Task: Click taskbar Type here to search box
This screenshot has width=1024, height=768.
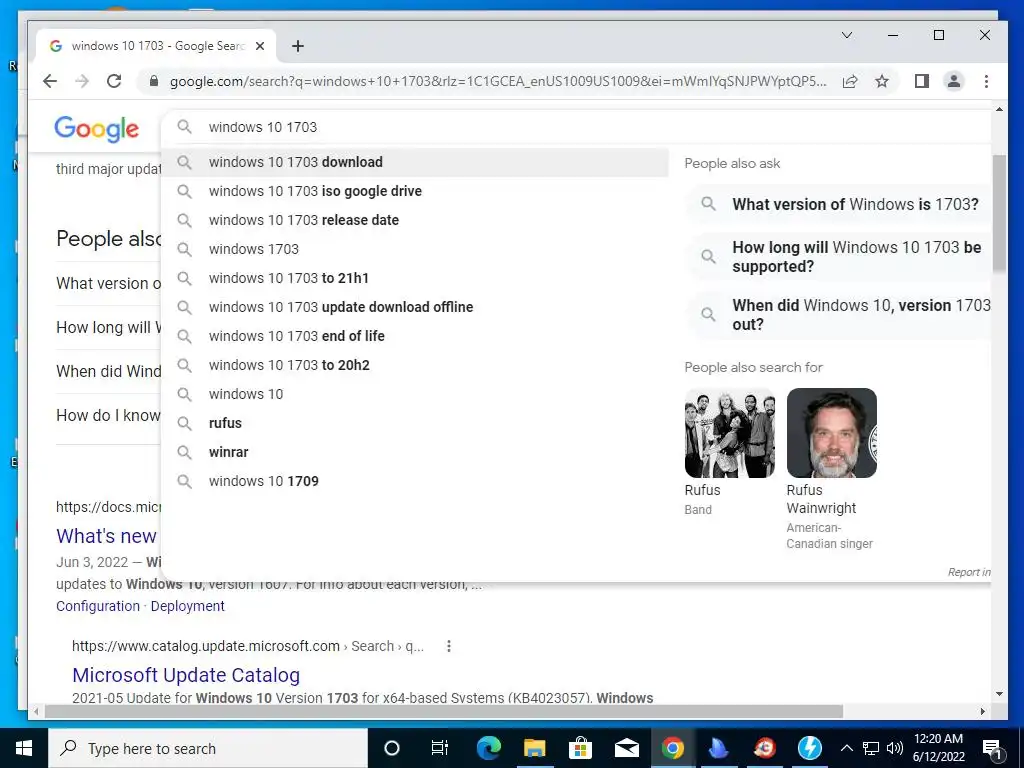Action: pyautogui.click(x=208, y=748)
